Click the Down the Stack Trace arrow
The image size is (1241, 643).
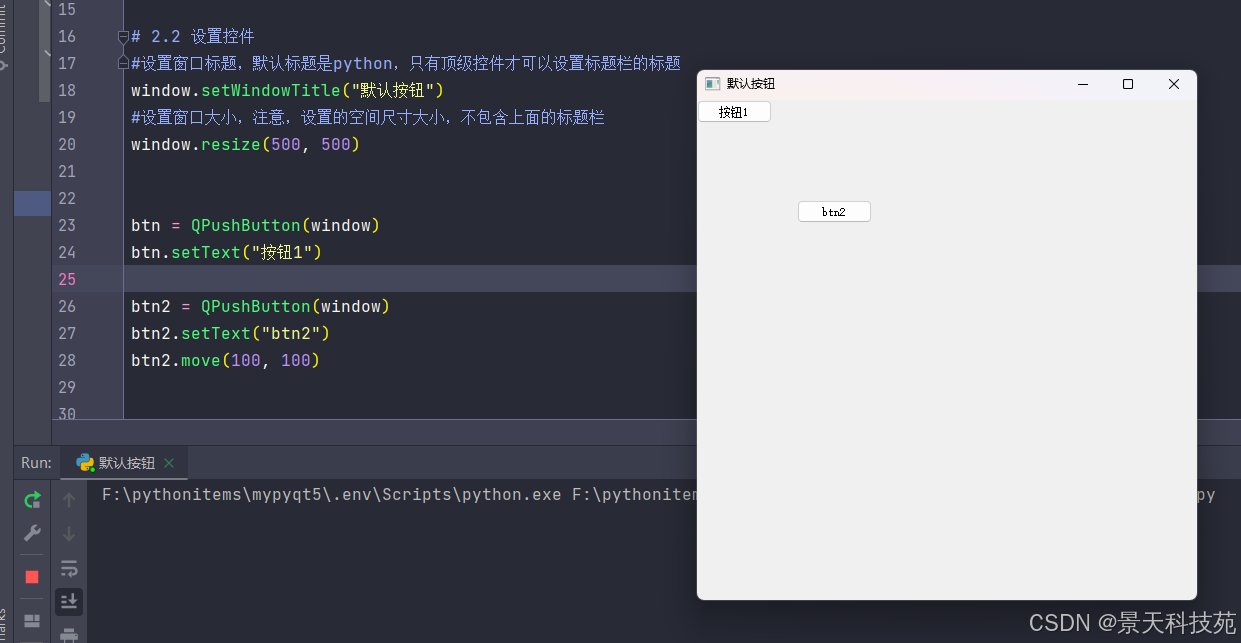point(69,534)
